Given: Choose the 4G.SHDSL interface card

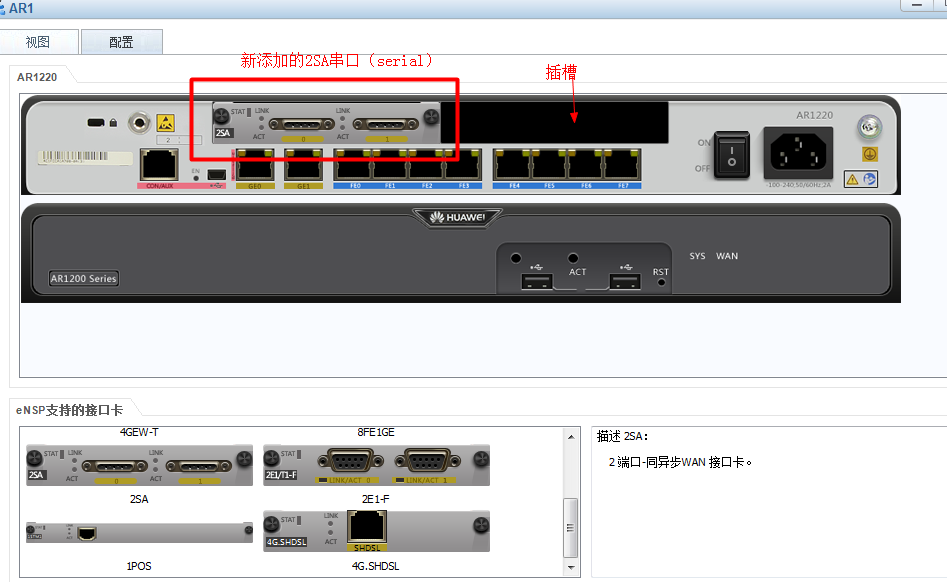Looking at the screenshot, I should point(376,531).
